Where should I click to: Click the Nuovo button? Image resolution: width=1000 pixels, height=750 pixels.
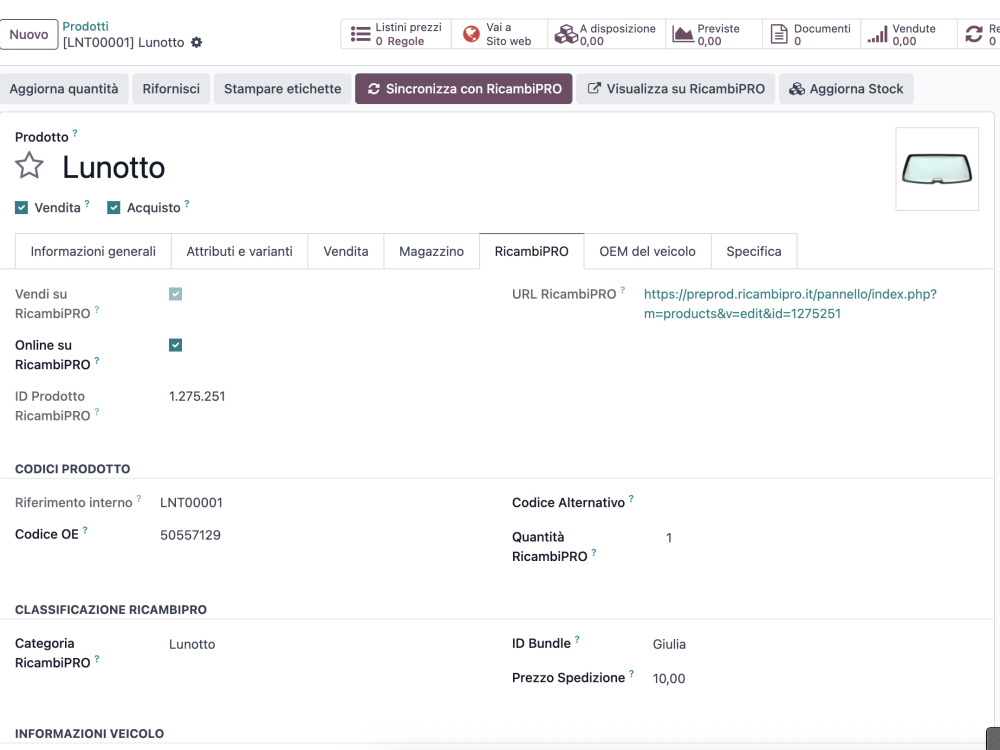(29, 34)
